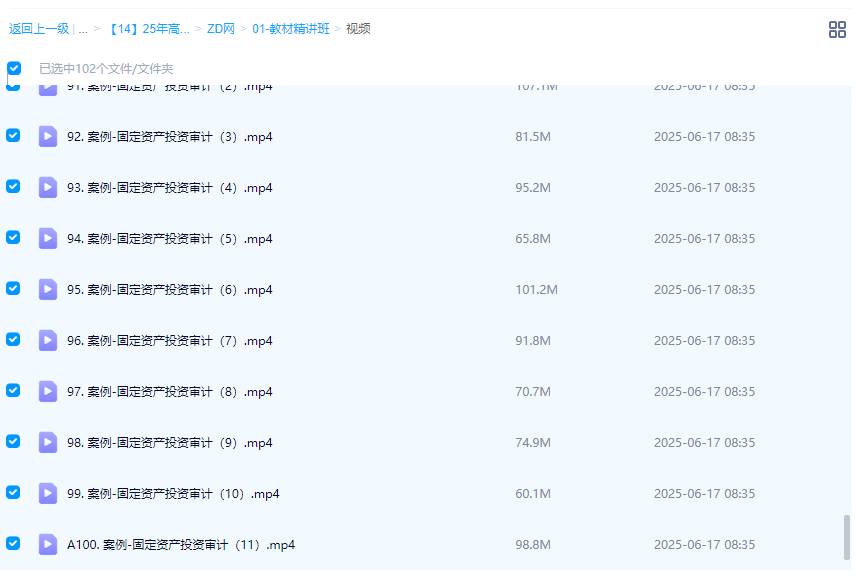Uncheck file 92 checkbox
Viewport: 856px width, 582px height.
pyautogui.click(x=13, y=135)
